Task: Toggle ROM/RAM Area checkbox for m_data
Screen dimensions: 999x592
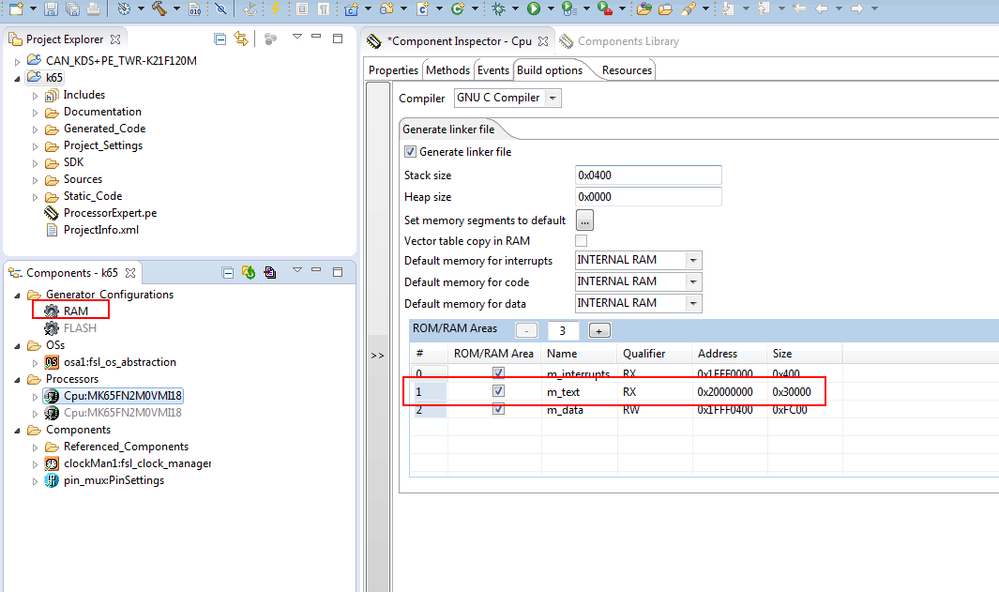Action: pos(498,409)
